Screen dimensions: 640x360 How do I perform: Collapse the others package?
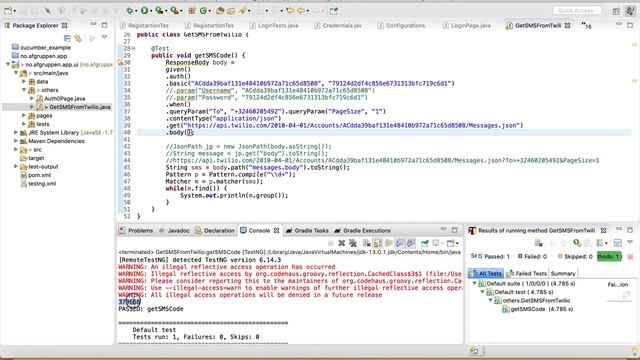pos(24,90)
